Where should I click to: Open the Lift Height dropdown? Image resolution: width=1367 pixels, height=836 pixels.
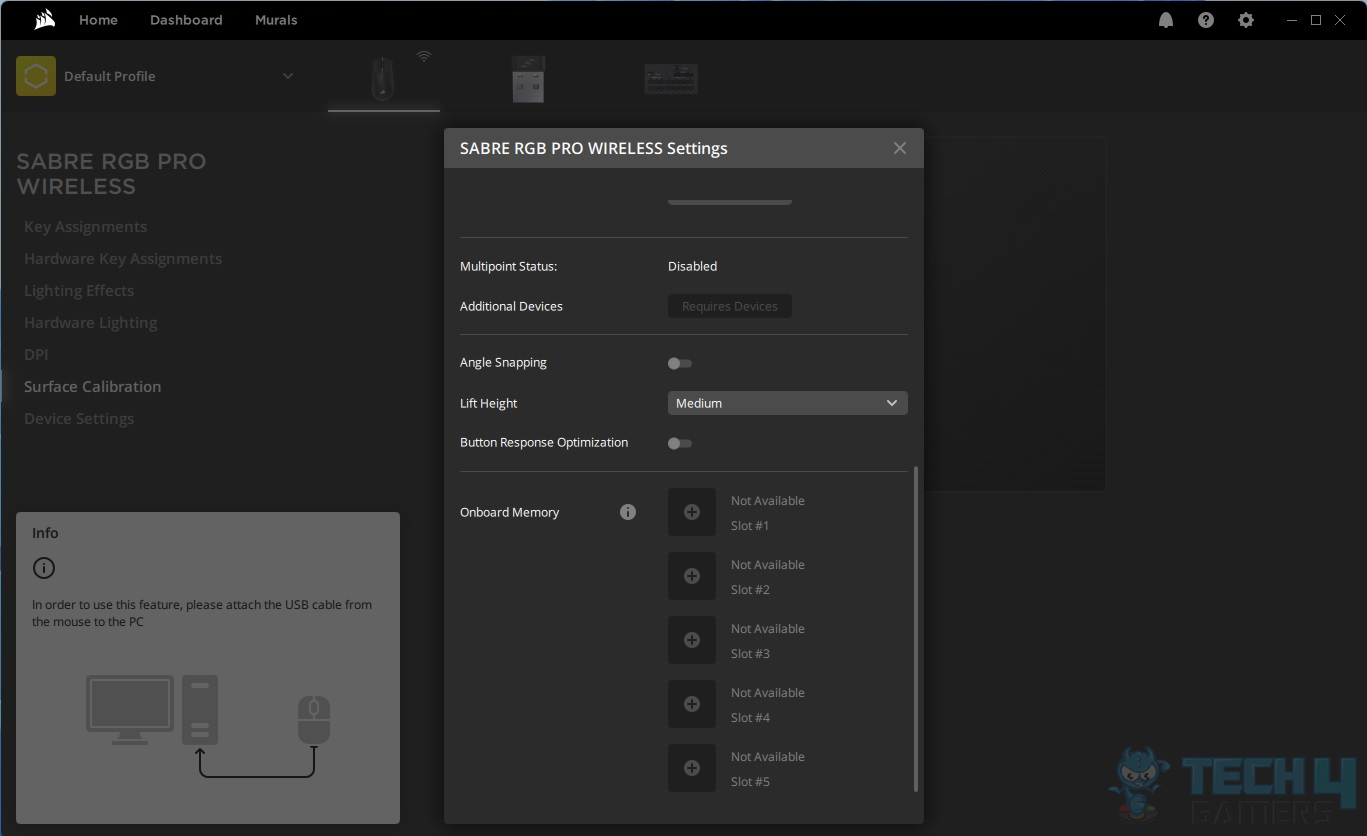788,403
